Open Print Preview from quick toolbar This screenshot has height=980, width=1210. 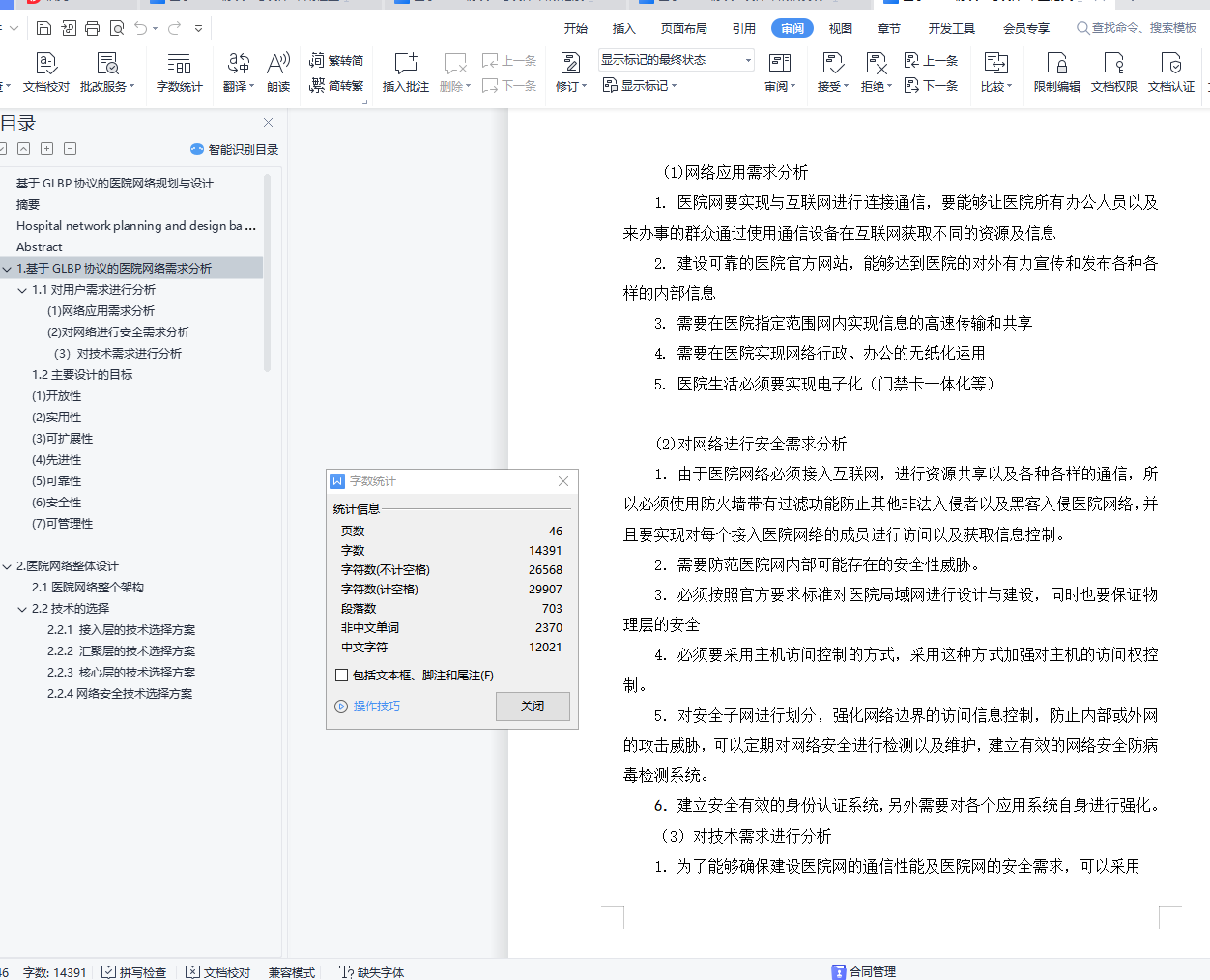click(x=117, y=28)
